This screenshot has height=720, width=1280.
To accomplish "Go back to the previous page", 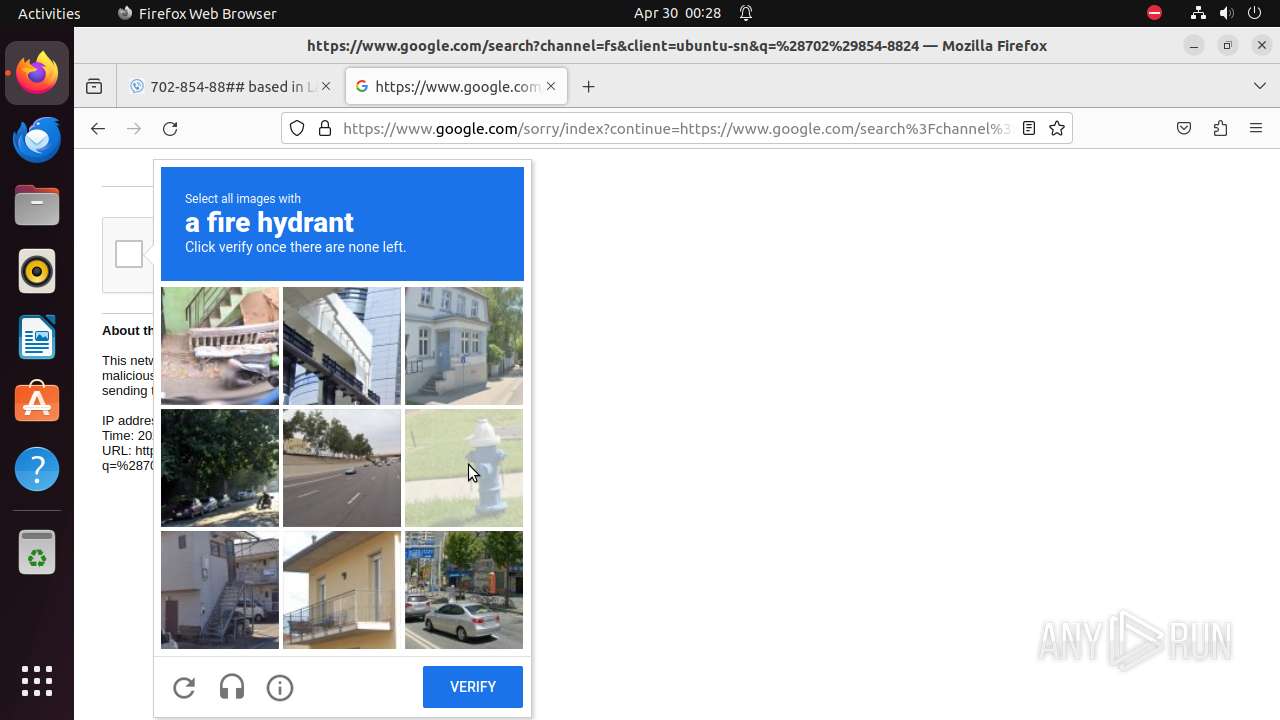I will (x=97, y=128).
